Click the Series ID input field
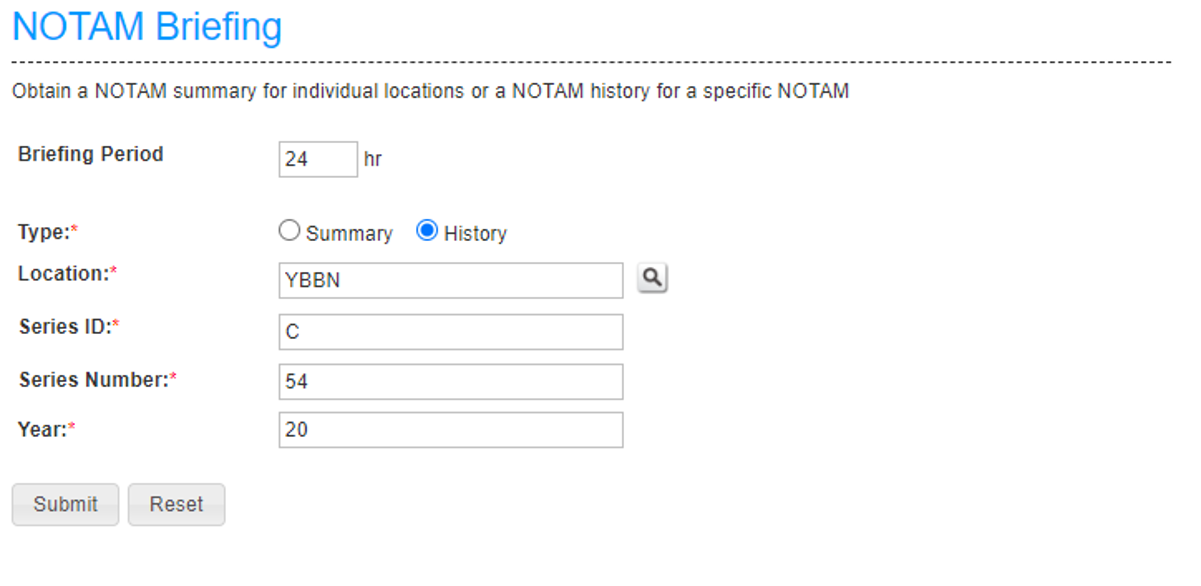The width and height of the screenshot is (1201, 586). pos(451,332)
